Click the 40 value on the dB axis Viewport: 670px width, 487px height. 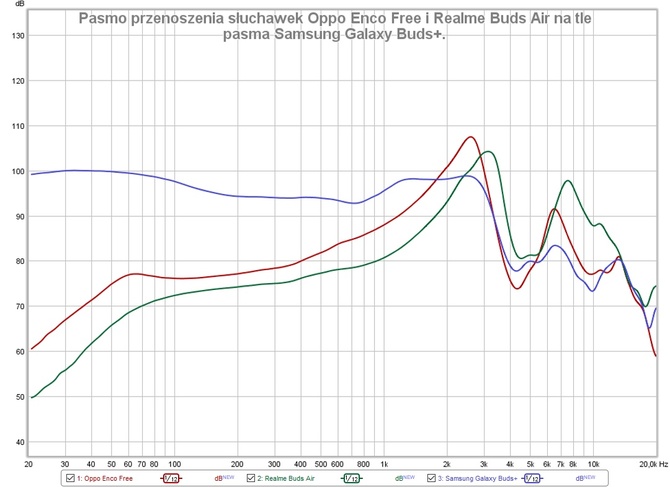pos(20,443)
